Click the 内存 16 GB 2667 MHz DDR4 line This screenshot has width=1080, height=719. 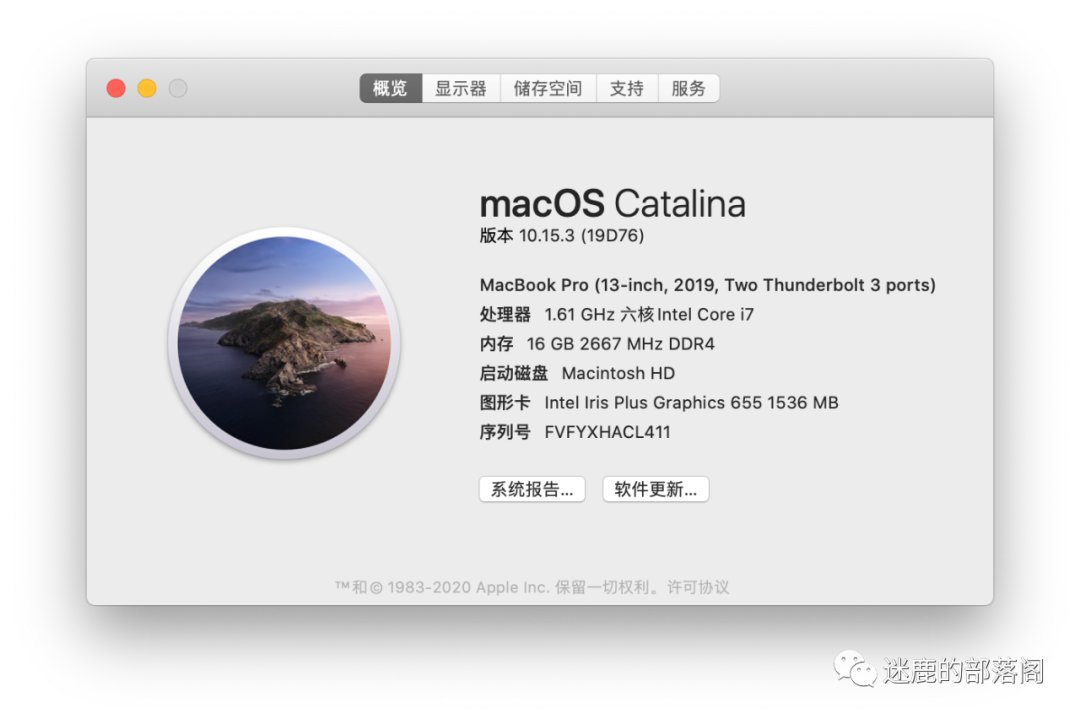click(x=597, y=344)
